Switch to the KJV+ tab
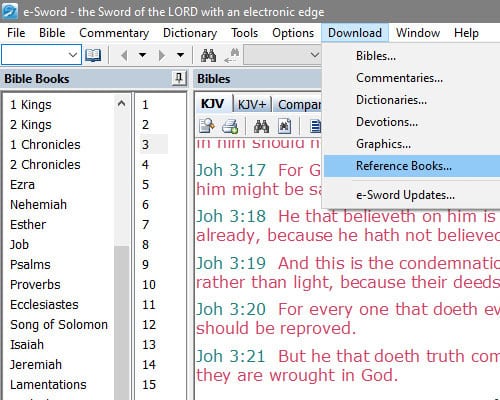 tap(252, 105)
